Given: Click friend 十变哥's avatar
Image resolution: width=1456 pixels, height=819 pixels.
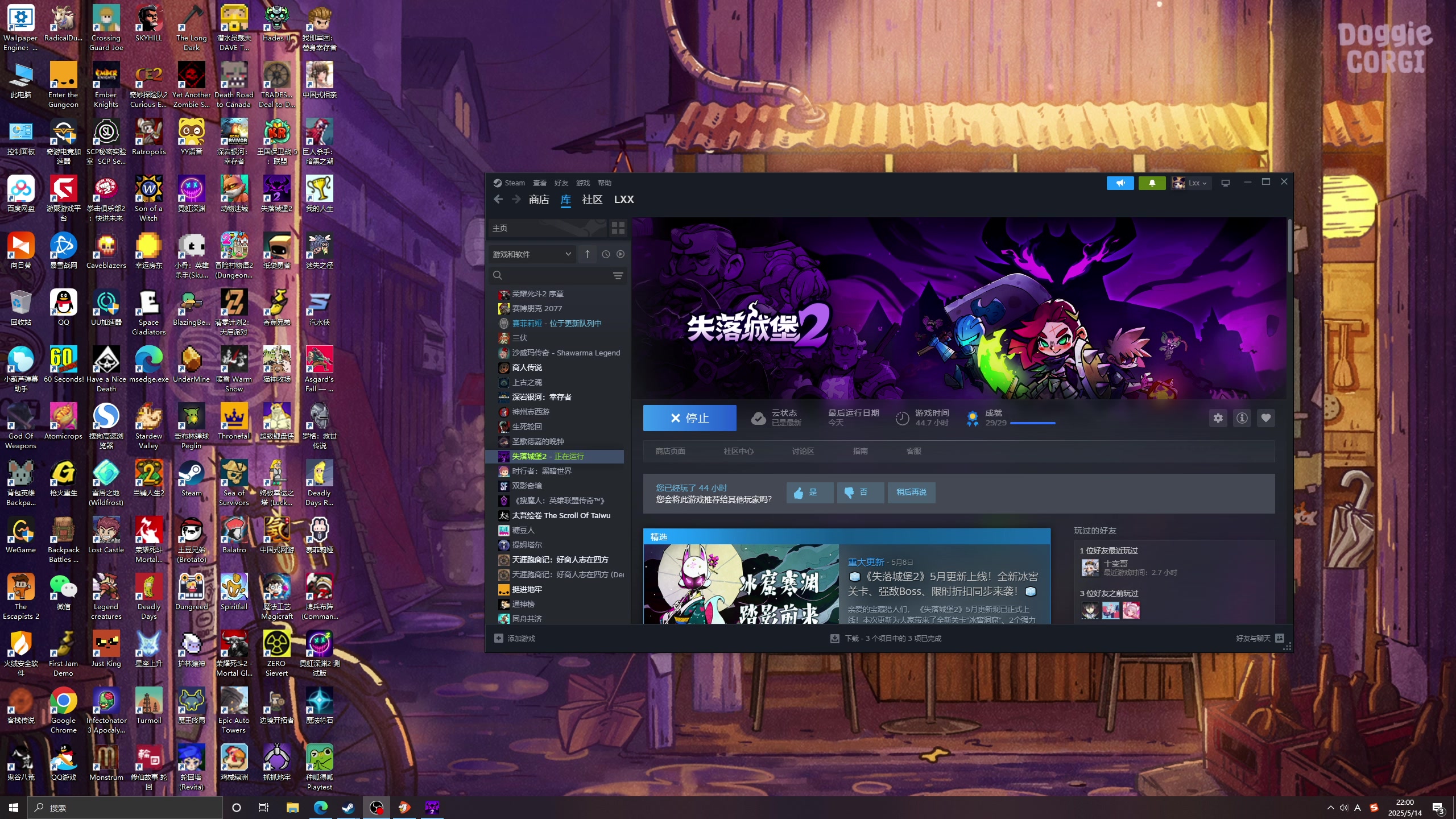Looking at the screenshot, I should (1090, 568).
